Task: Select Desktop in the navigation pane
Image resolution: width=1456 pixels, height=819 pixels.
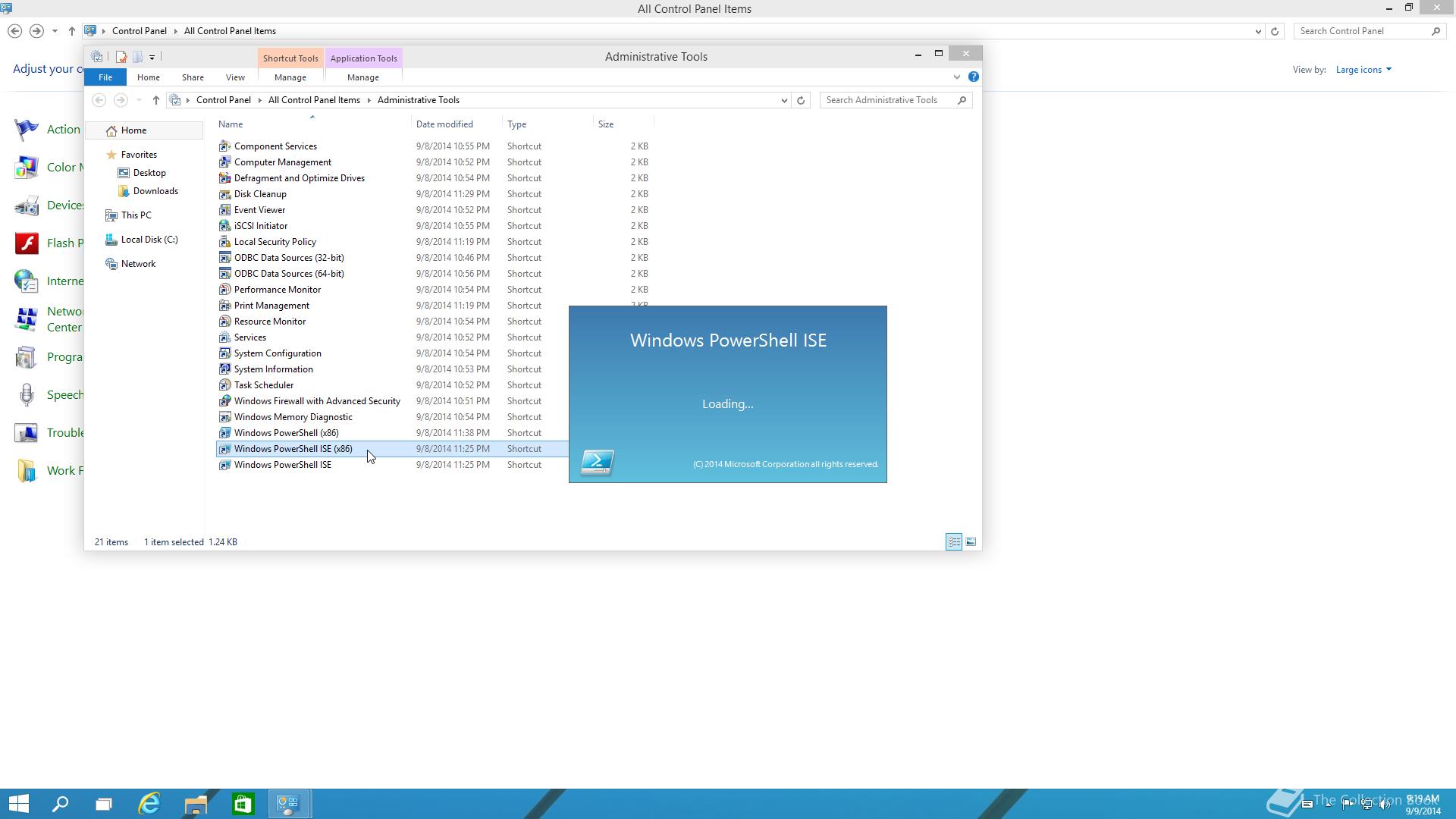Action: coord(149,173)
